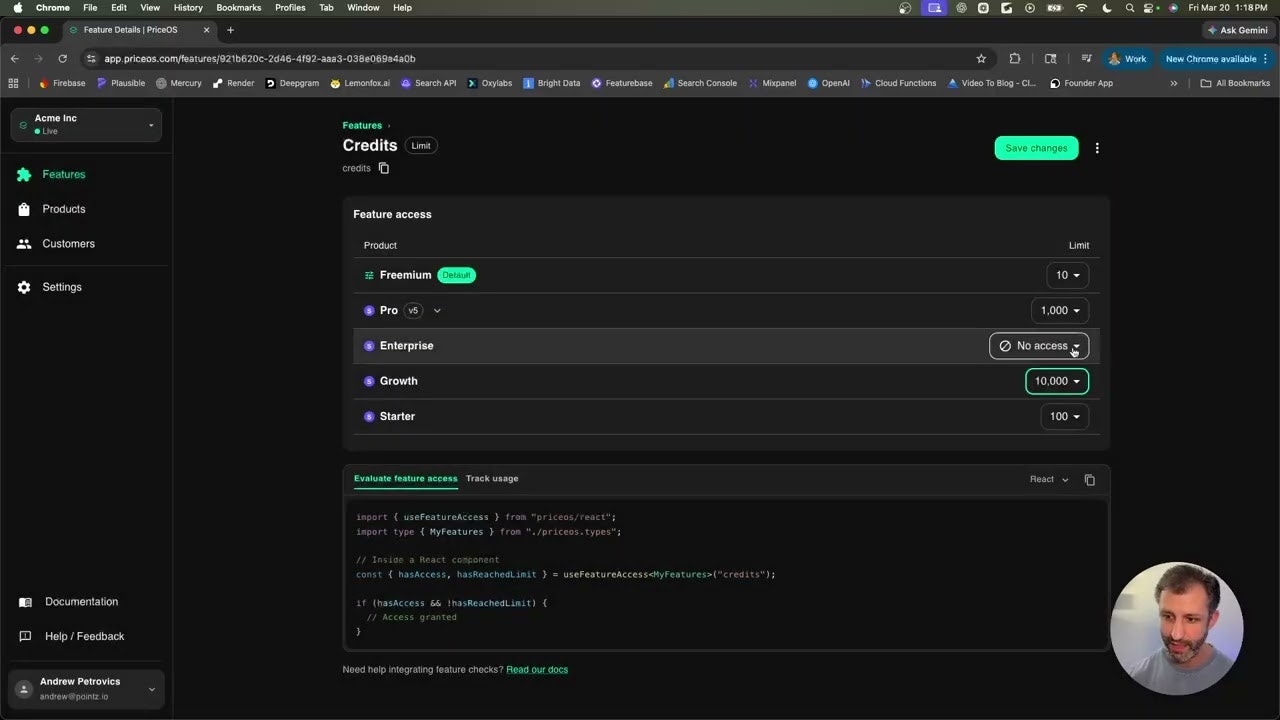This screenshot has height=720, width=1280.
Task: Click the Freemium product icon
Action: (369, 275)
